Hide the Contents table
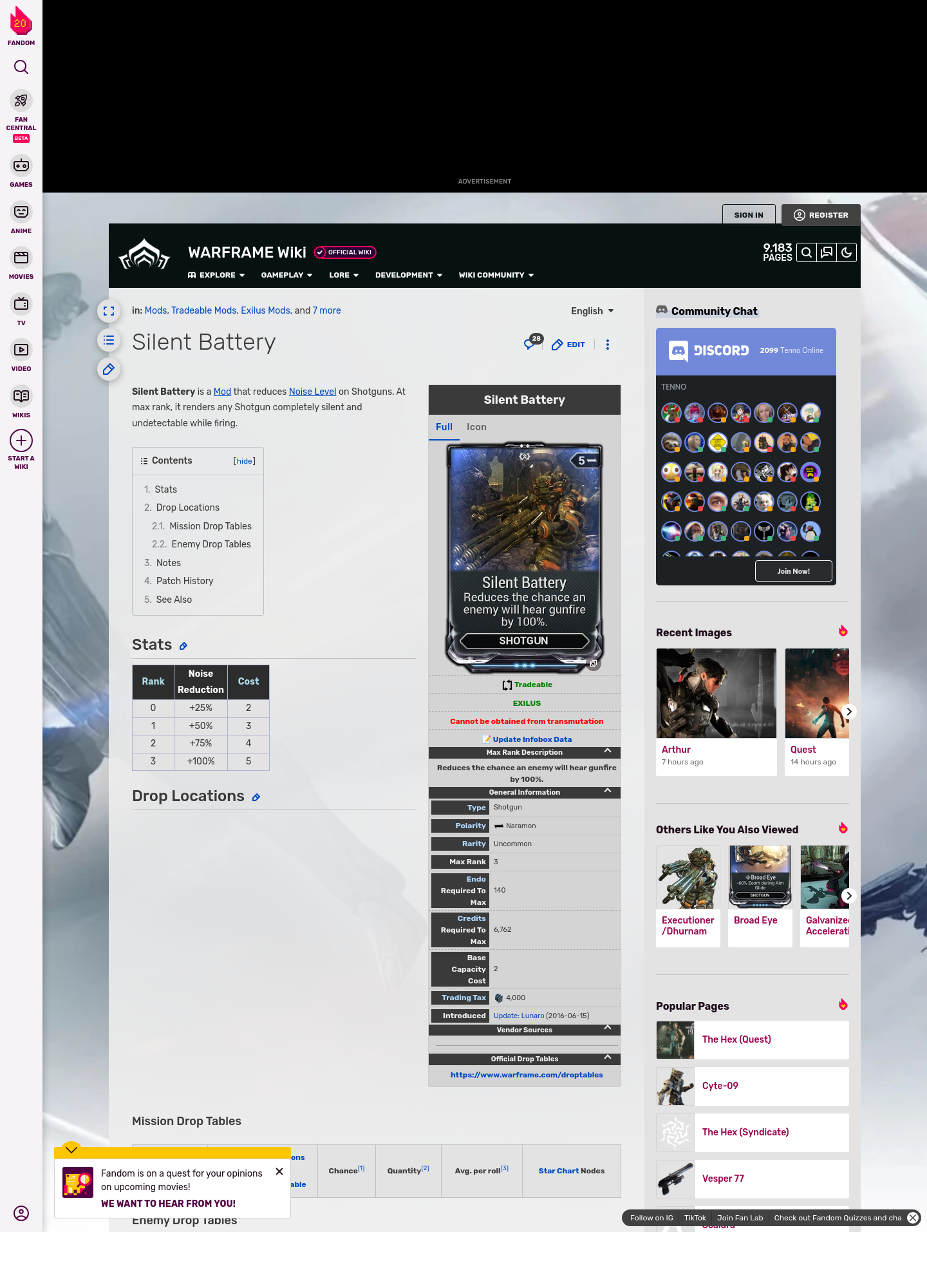This screenshot has height=1288, width=927. (244, 461)
